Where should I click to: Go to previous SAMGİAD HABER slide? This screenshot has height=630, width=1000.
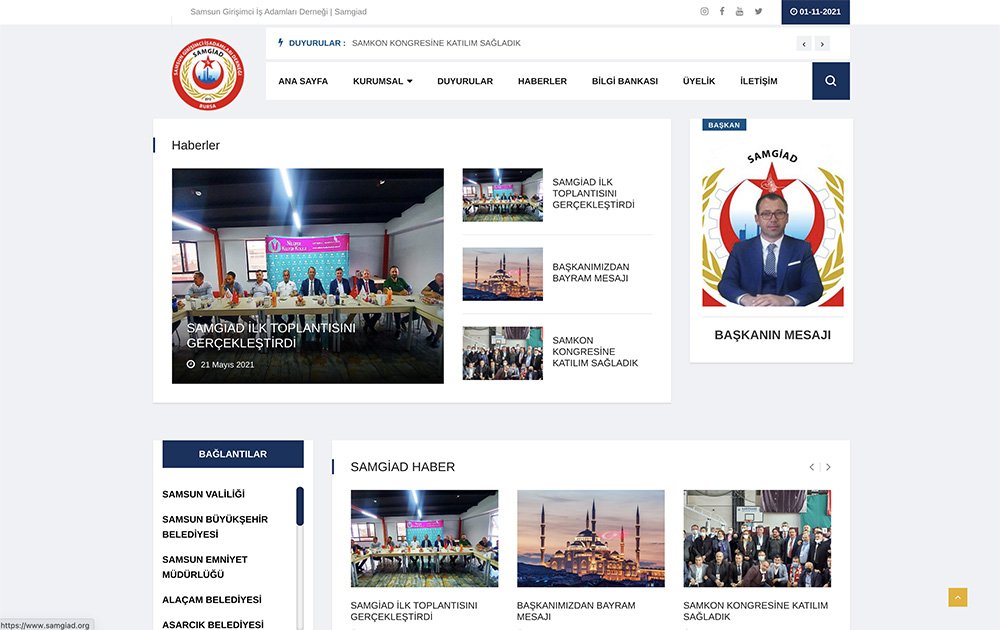click(811, 467)
